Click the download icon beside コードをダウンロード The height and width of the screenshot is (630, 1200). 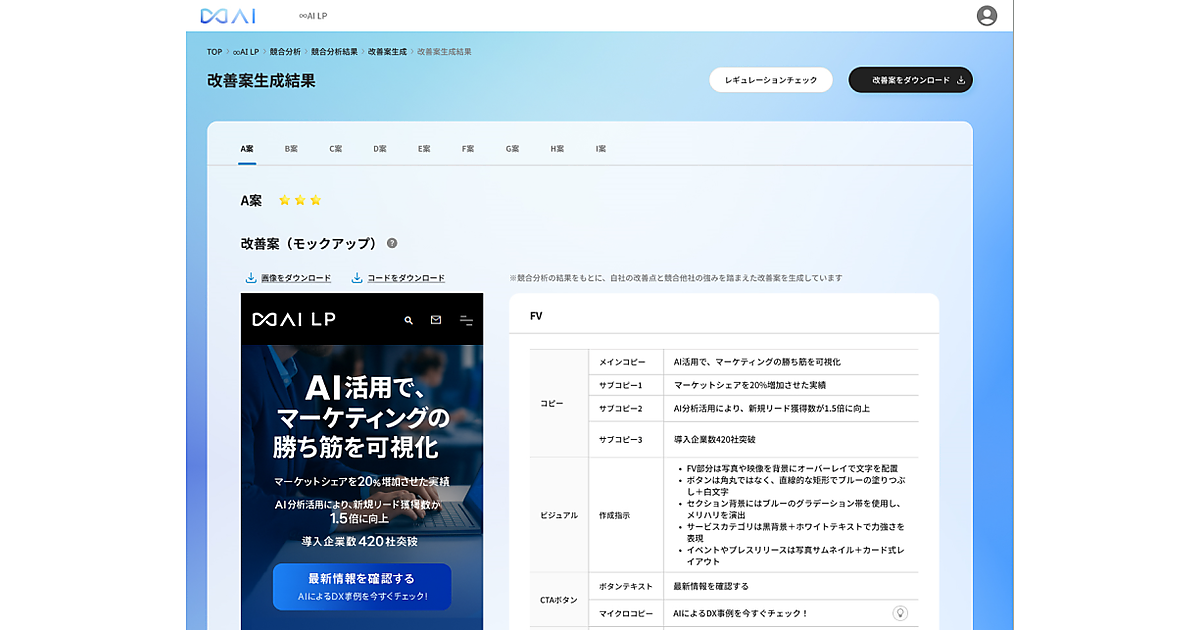(357, 277)
